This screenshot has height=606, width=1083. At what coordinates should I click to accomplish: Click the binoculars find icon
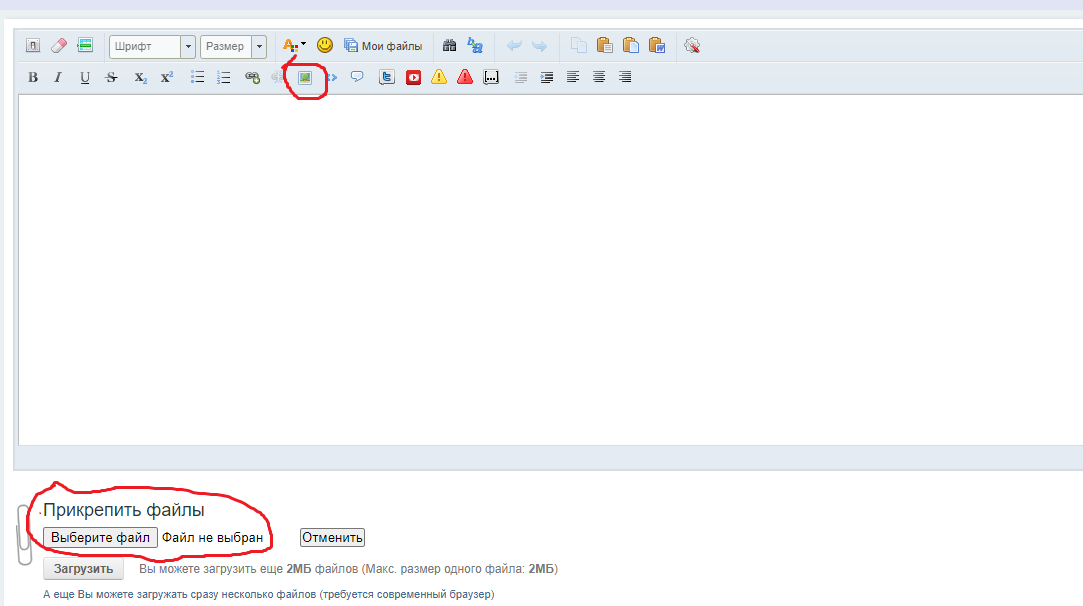point(449,45)
